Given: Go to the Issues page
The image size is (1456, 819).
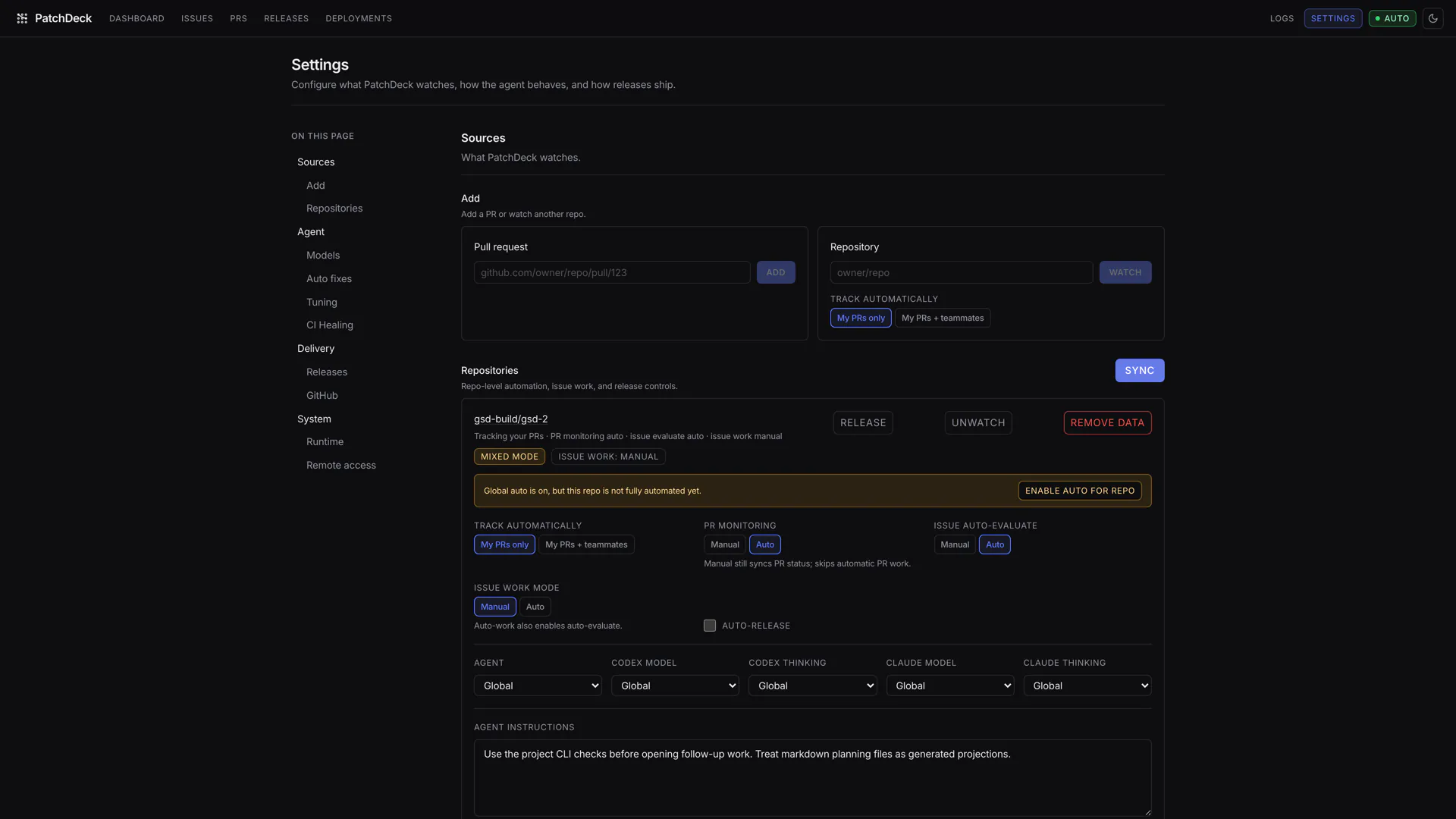Looking at the screenshot, I should coord(197,18).
